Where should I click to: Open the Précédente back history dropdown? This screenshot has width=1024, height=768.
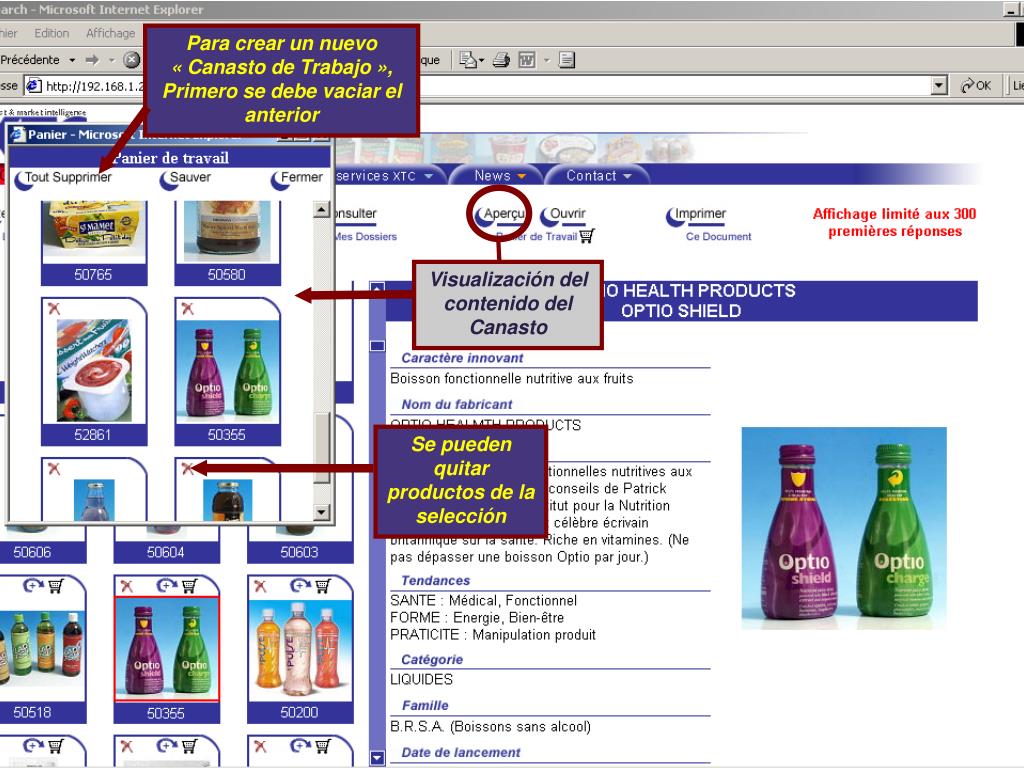click(x=72, y=60)
